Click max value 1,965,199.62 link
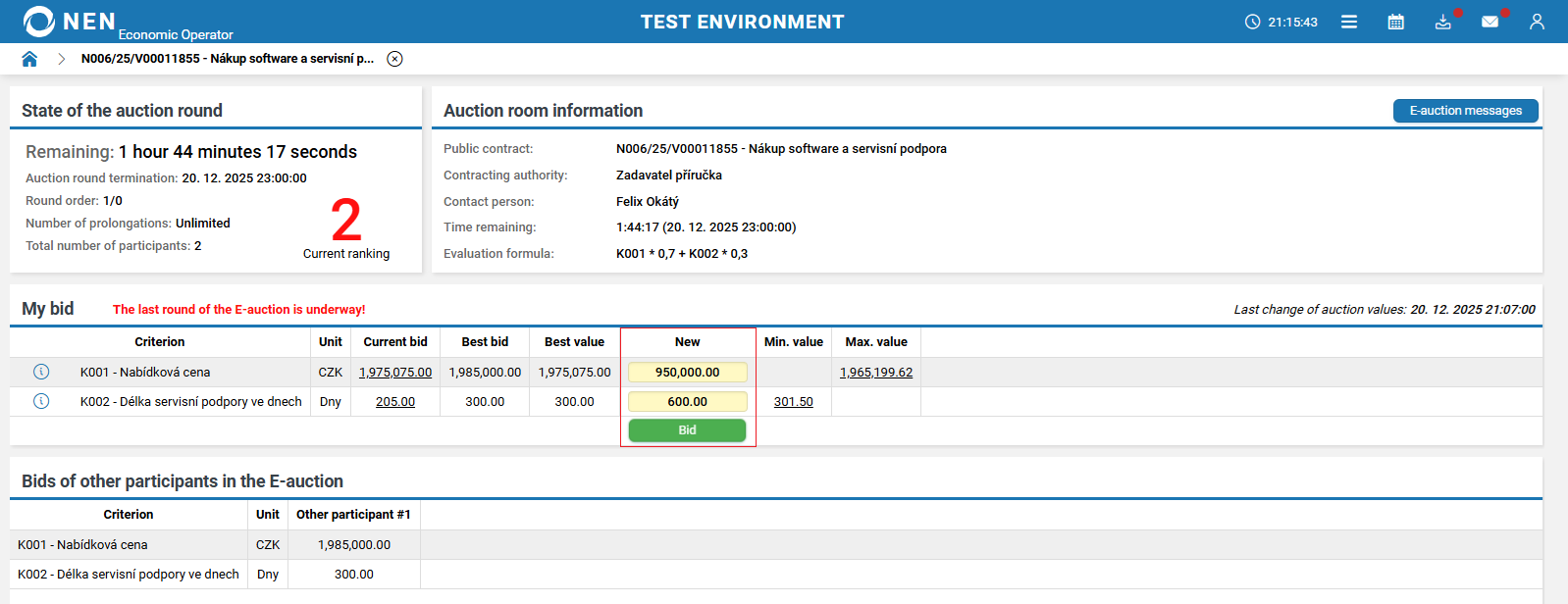The height and width of the screenshot is (604, 1568). (x=876, y=373)
